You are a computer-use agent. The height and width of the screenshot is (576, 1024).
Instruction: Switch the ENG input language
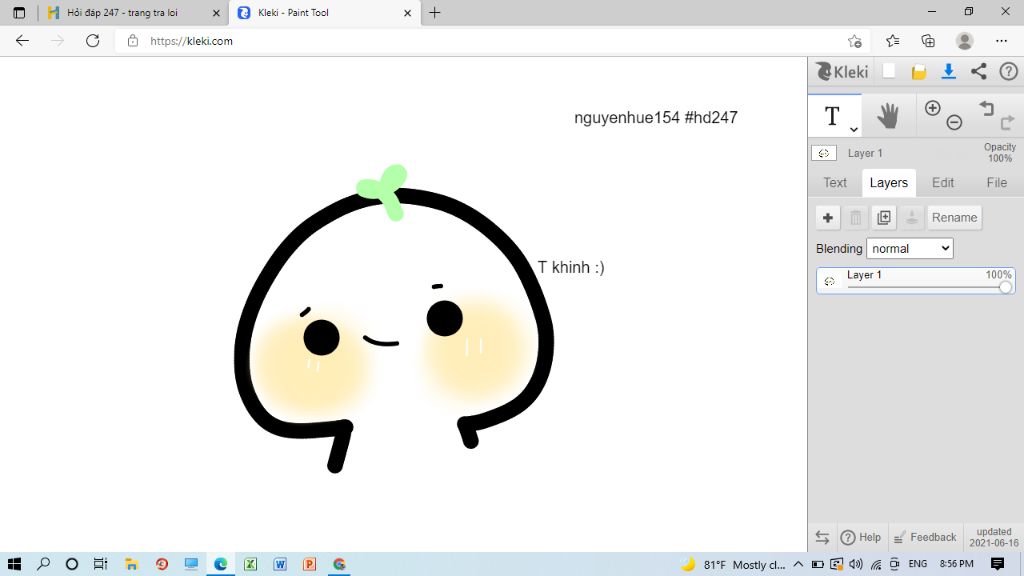tap(918, 564)
